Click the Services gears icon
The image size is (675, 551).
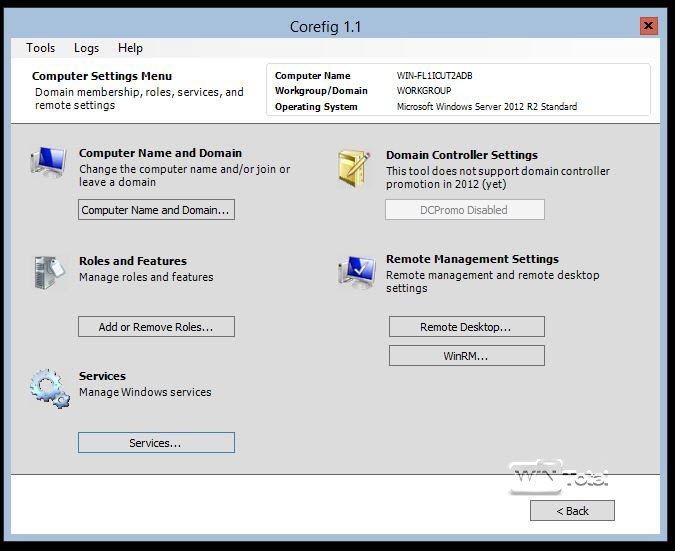[x=50, y=388]
